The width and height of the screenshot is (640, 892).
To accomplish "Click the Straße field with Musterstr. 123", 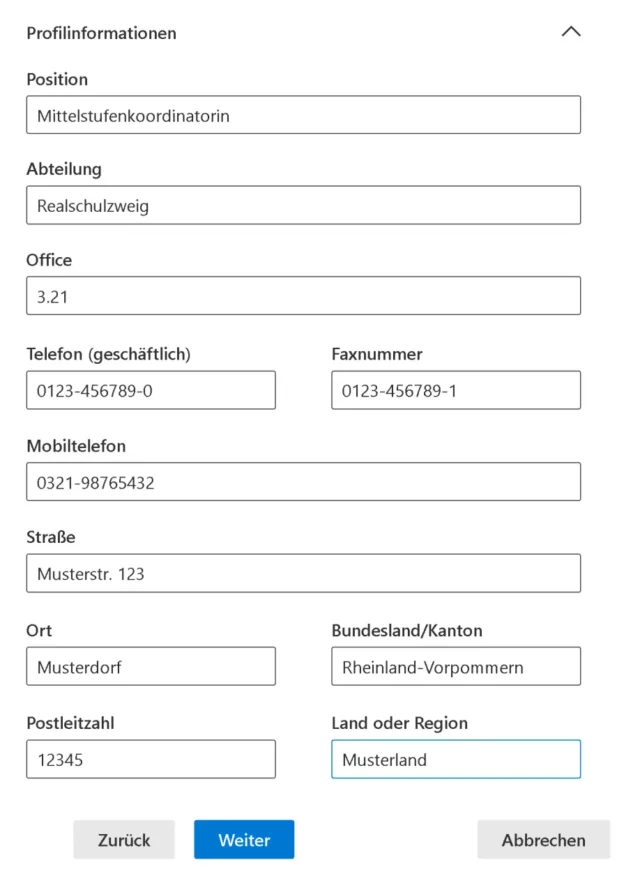I will tap(303, 574).
